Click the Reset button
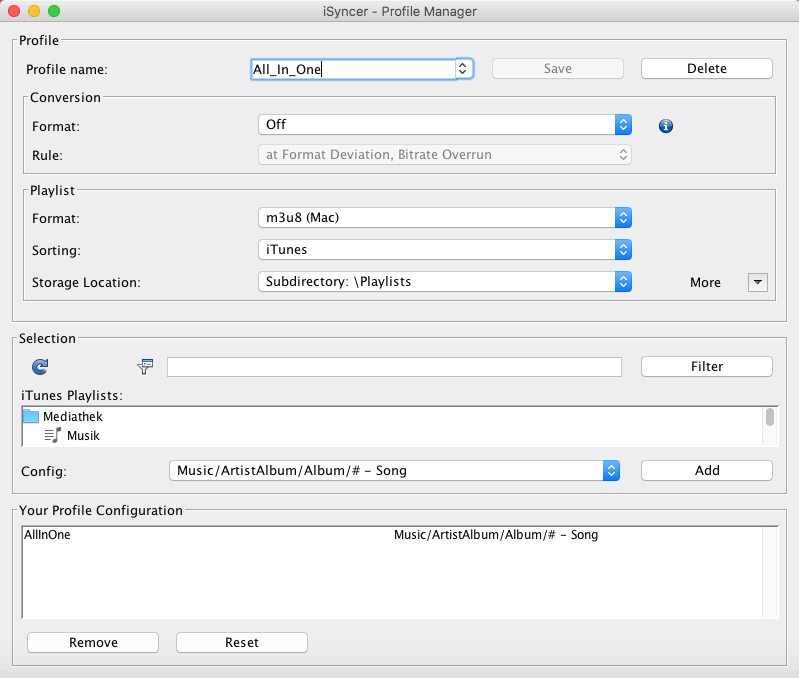Viewport: 799px width, 678px height. click(242, 642)
